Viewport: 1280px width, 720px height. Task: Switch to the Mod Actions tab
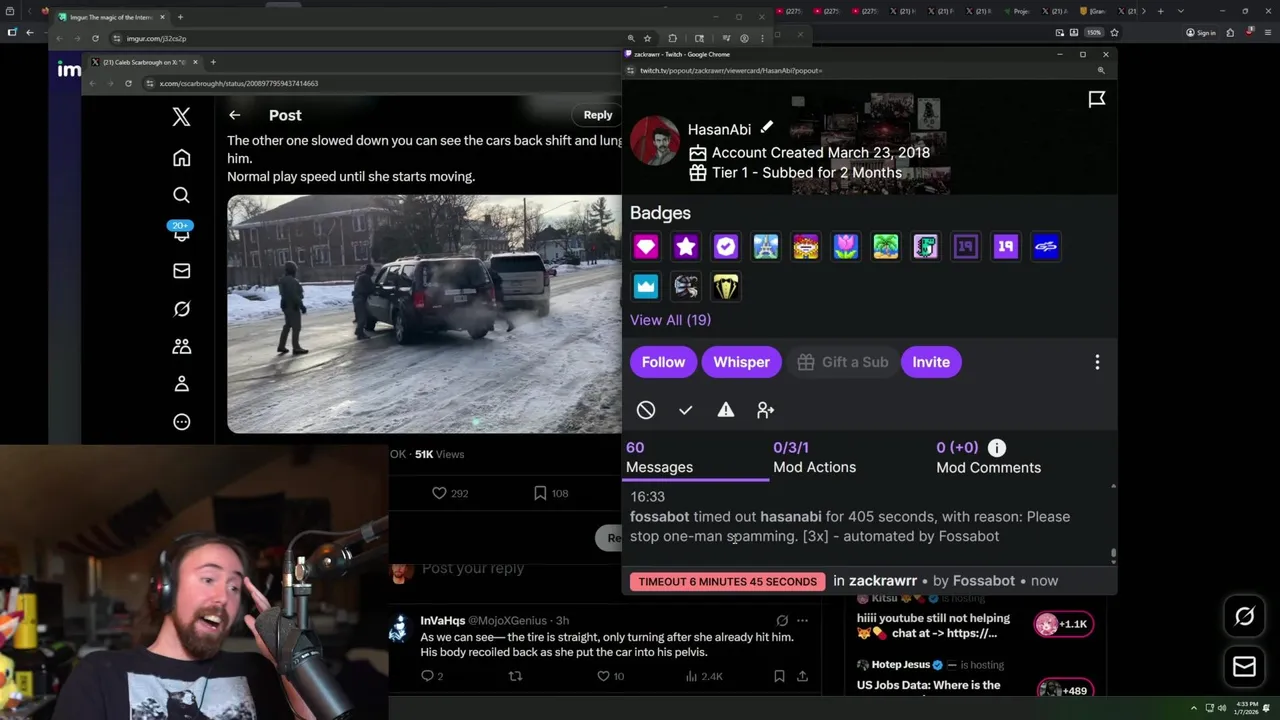[x=814, y=458]
